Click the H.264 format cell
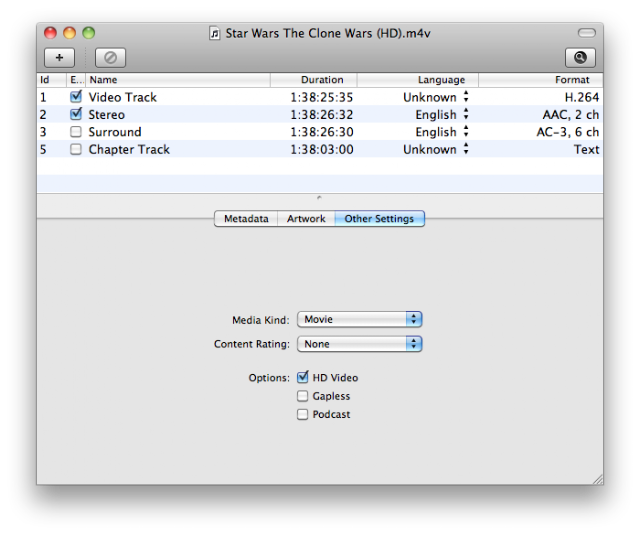The width and height of the screenshot is (640, 535). (582, 98)
